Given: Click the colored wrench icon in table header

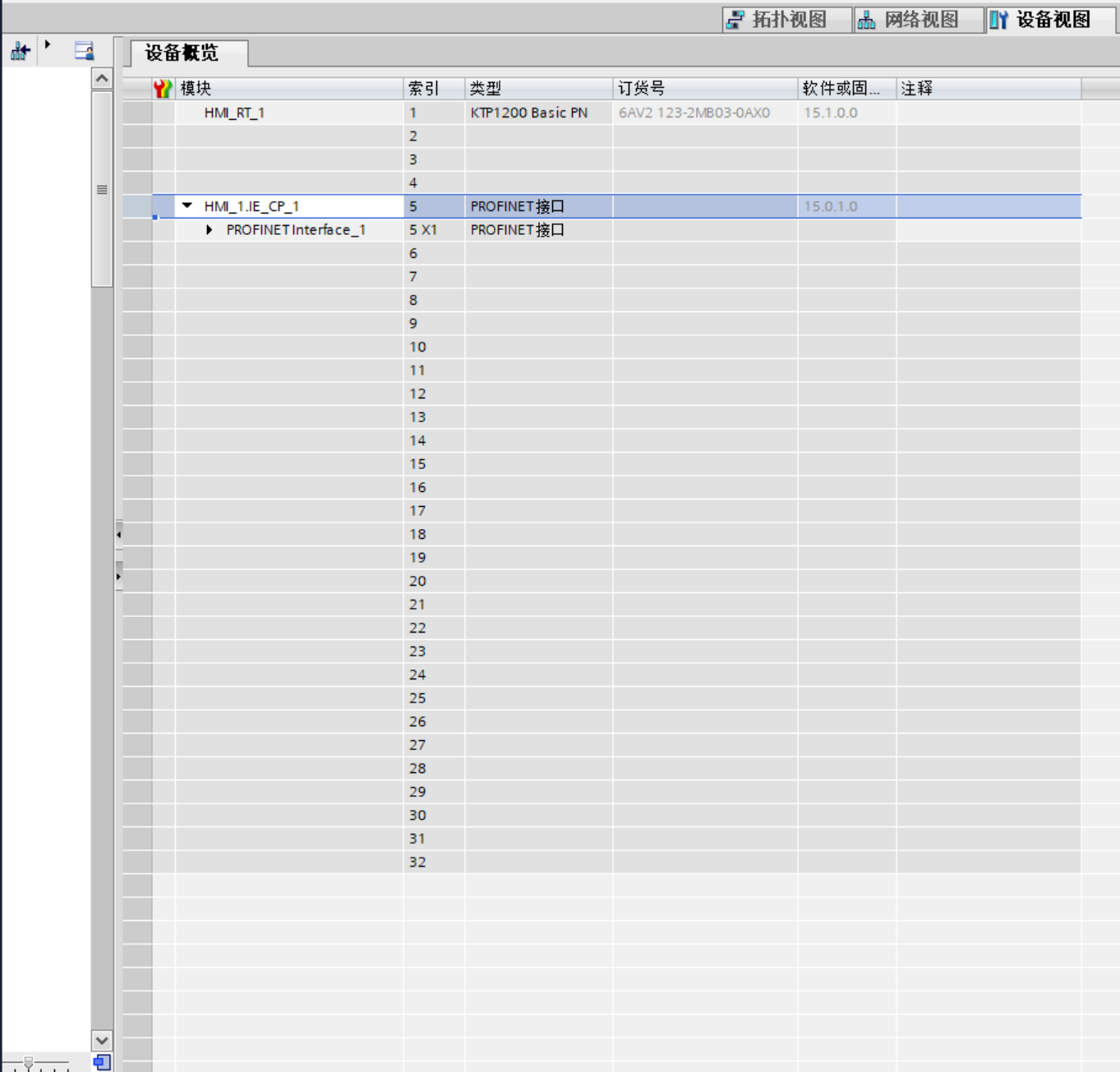Looking at the screenshot, I should [x=163, y=89].
